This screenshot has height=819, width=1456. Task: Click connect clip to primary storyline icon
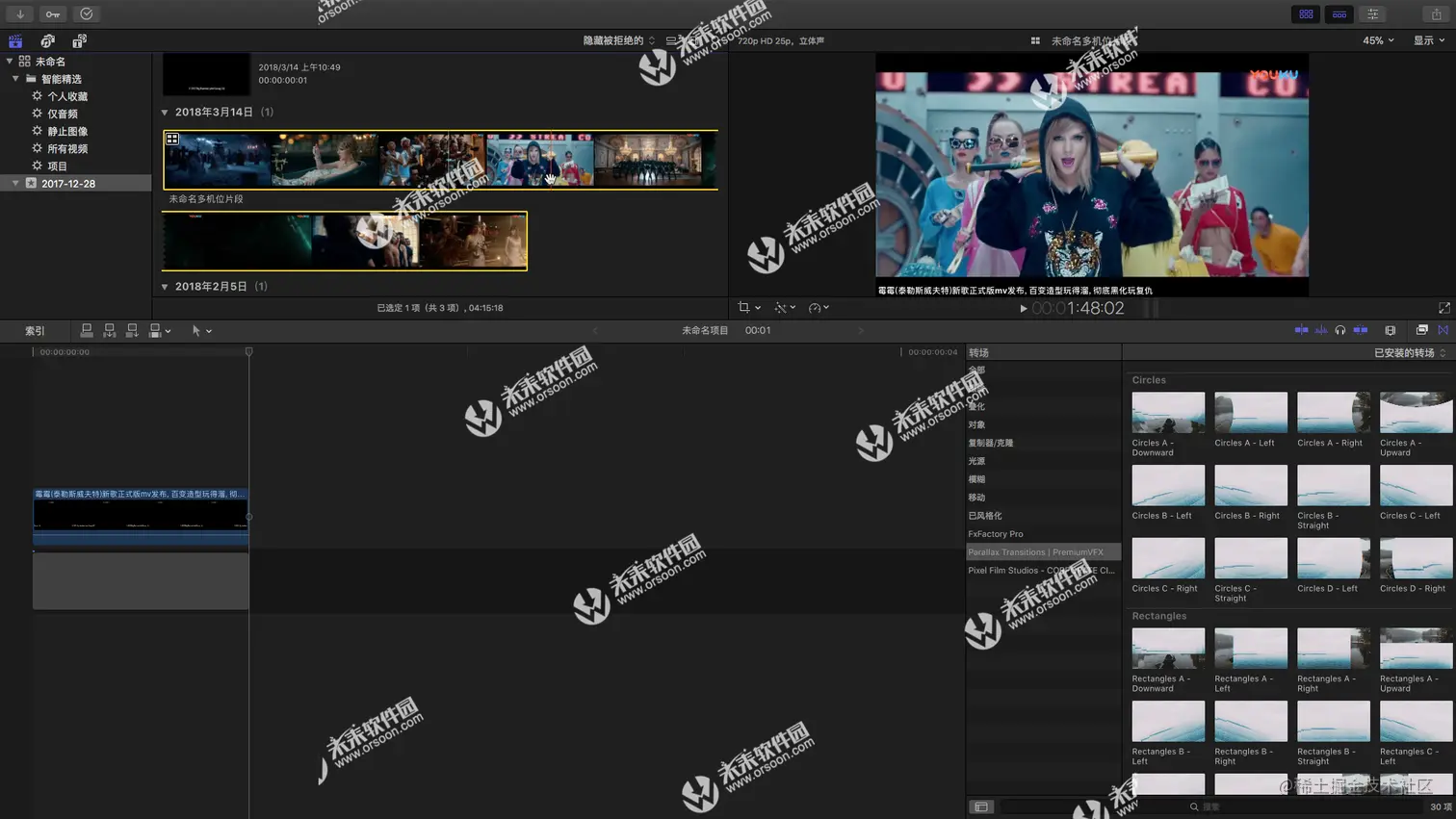tap(87, 330)
